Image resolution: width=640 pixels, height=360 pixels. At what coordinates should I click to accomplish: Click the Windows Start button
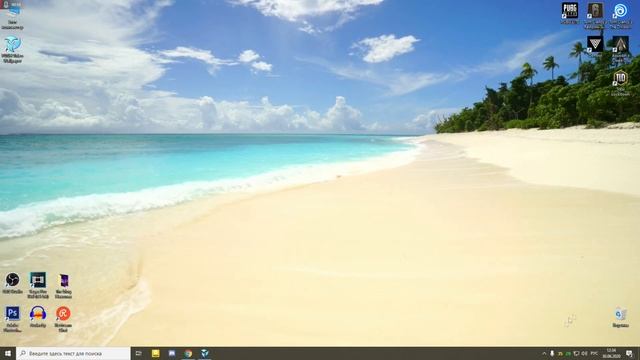(8, 353)
